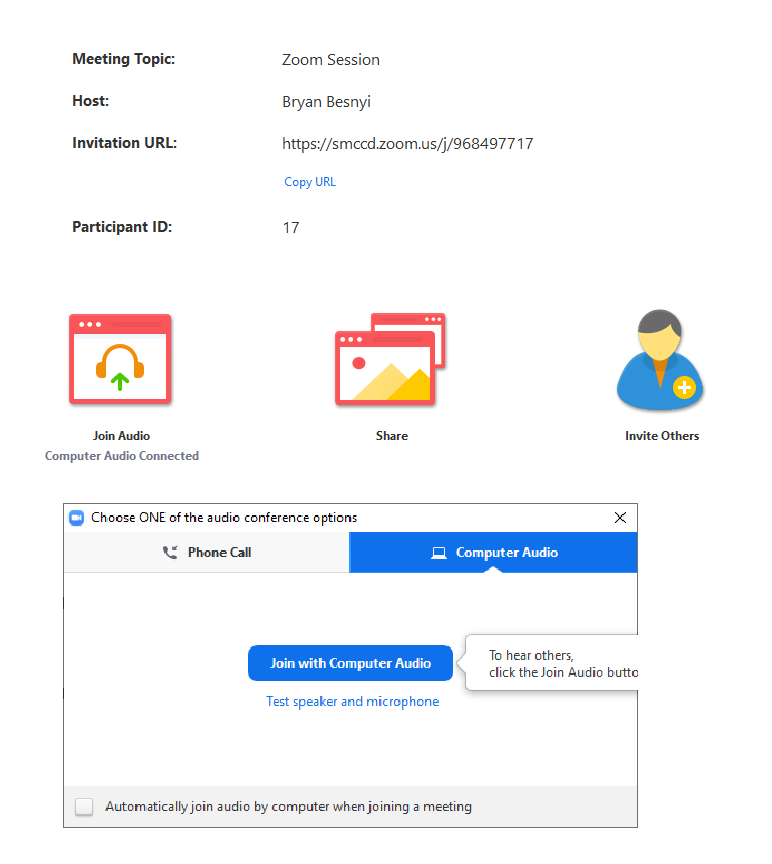
Task: Click the 'Automatically join audio by computer' label text
Action: (x=288, y=807)
